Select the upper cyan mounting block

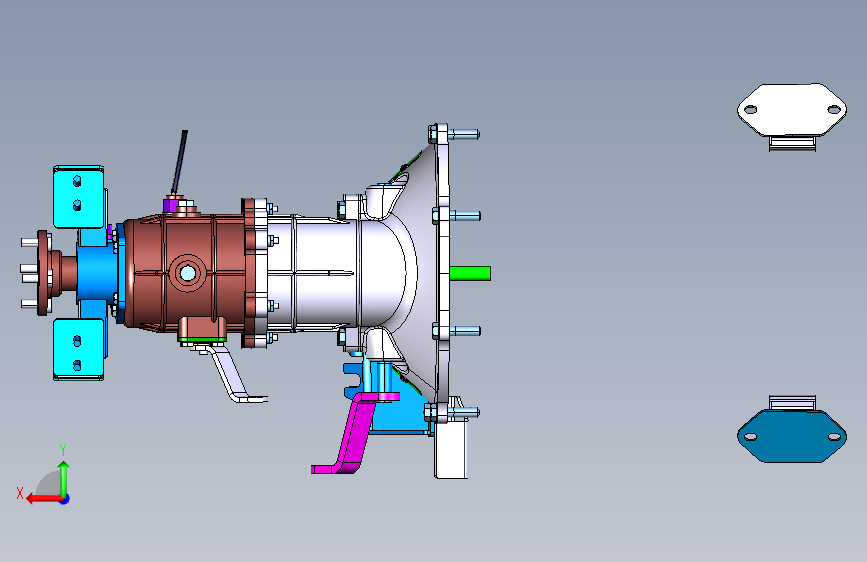[x=79, y=196]
